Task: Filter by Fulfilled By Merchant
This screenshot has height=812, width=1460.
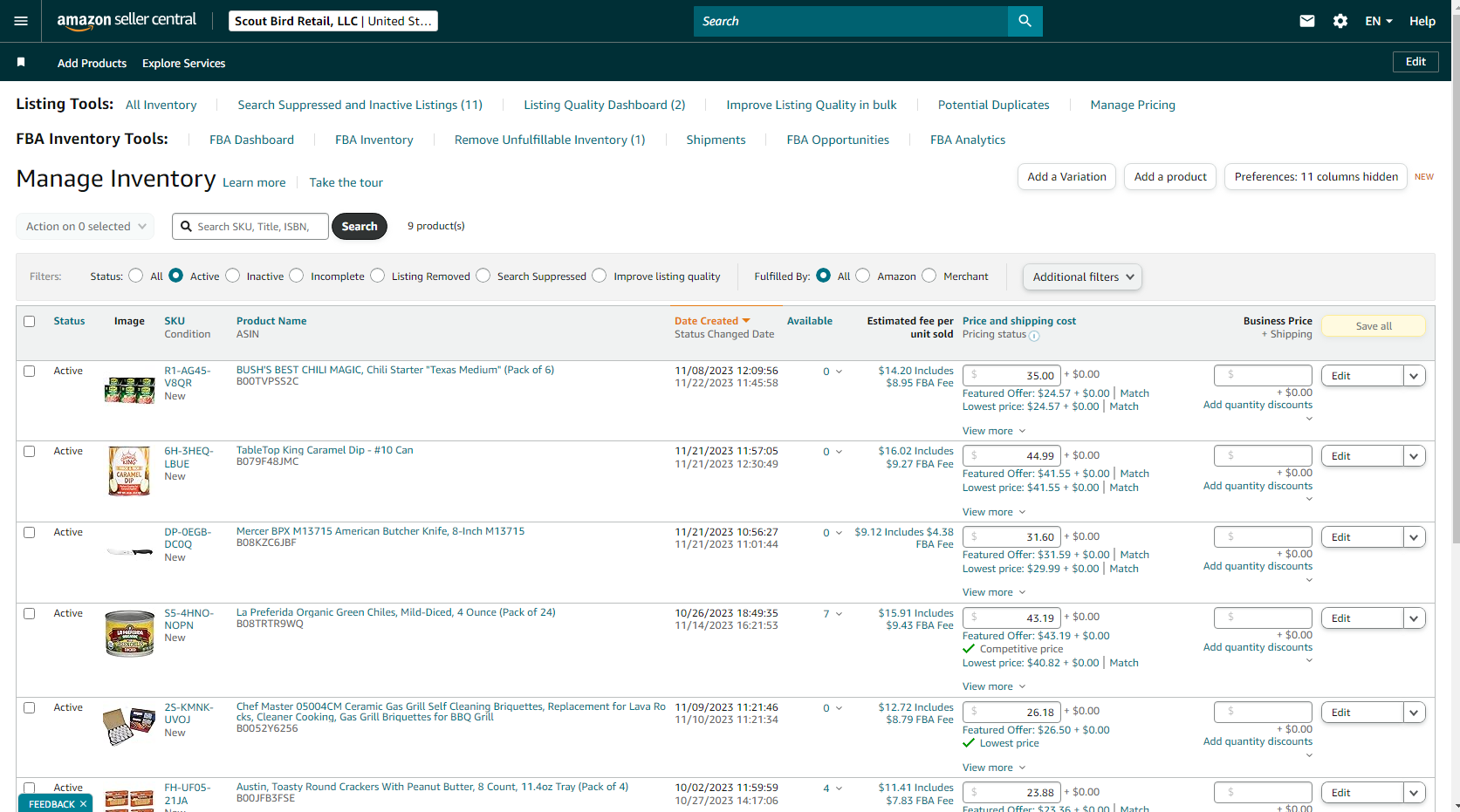Action: pos(929,276)
